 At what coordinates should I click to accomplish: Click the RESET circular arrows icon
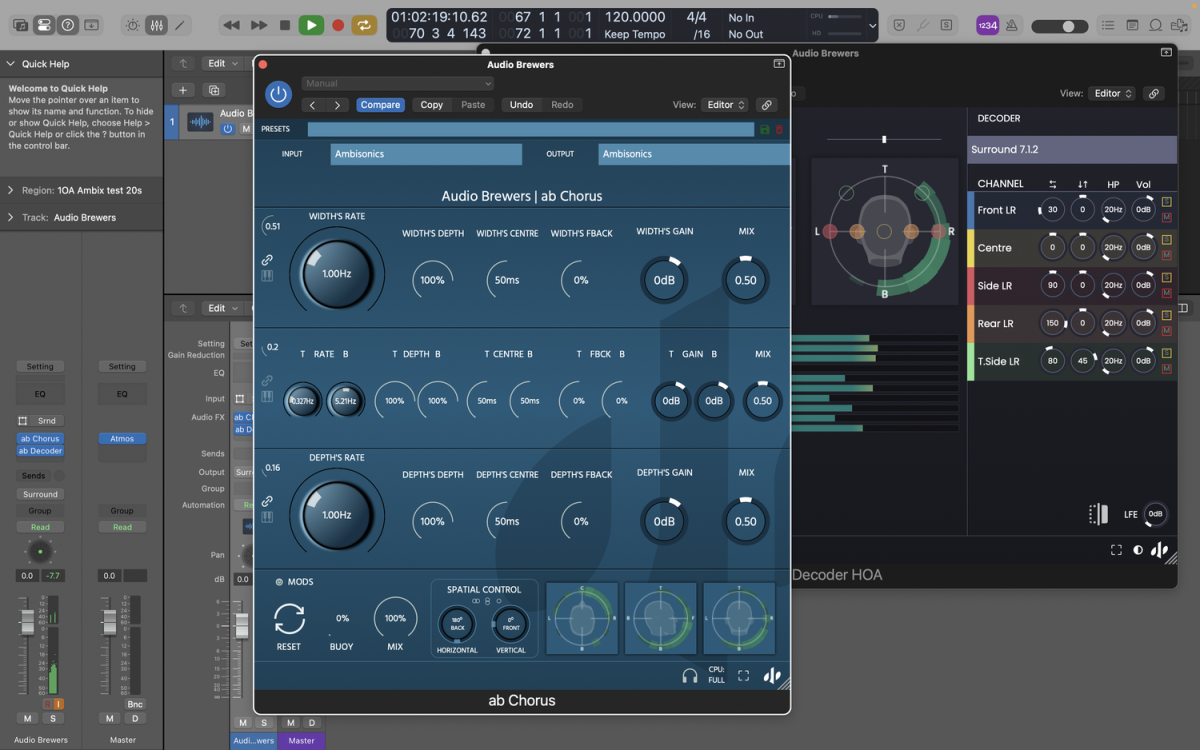[289, 620]
